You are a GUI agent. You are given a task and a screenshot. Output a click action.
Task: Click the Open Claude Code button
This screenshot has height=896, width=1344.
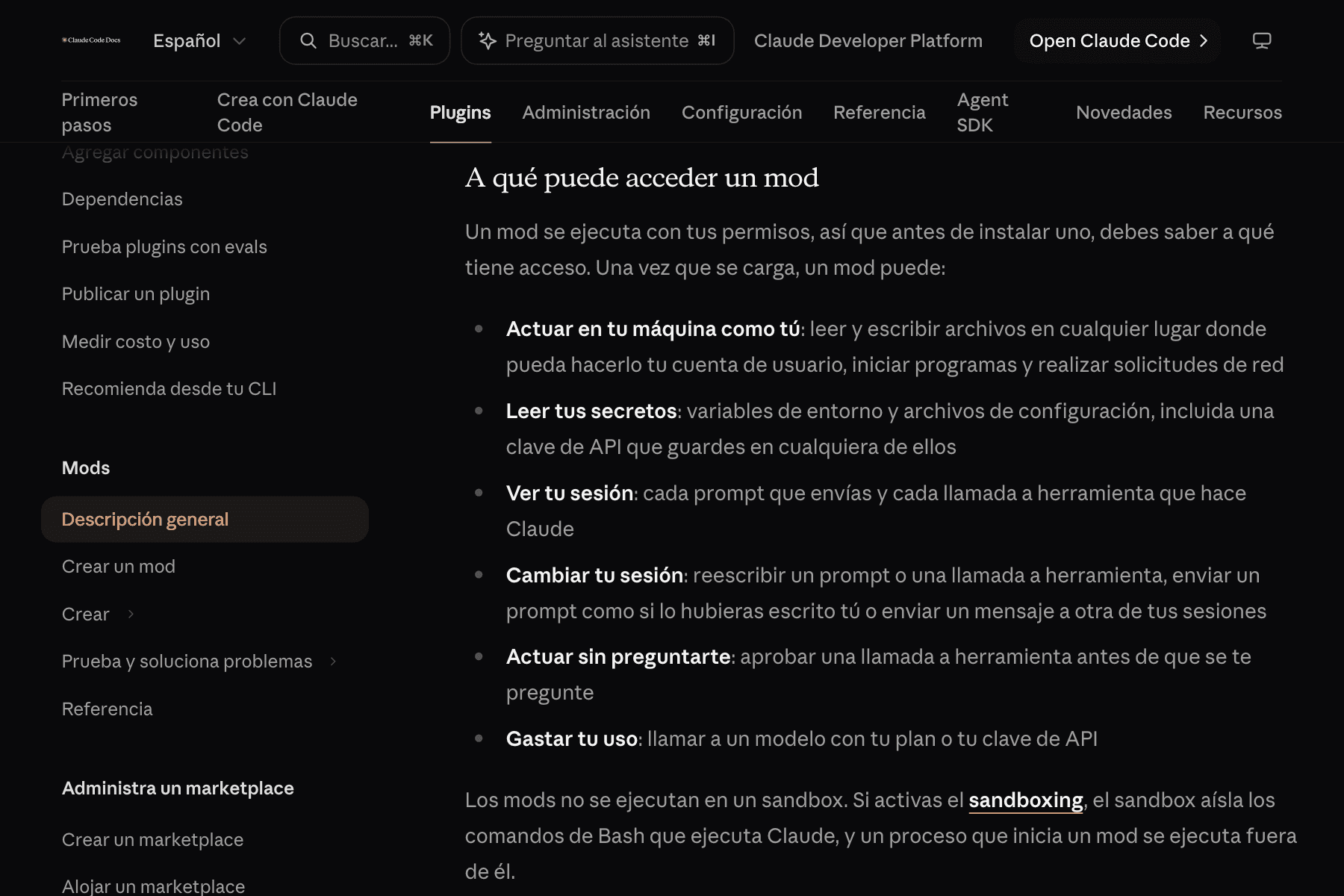tap(1118, 41)
